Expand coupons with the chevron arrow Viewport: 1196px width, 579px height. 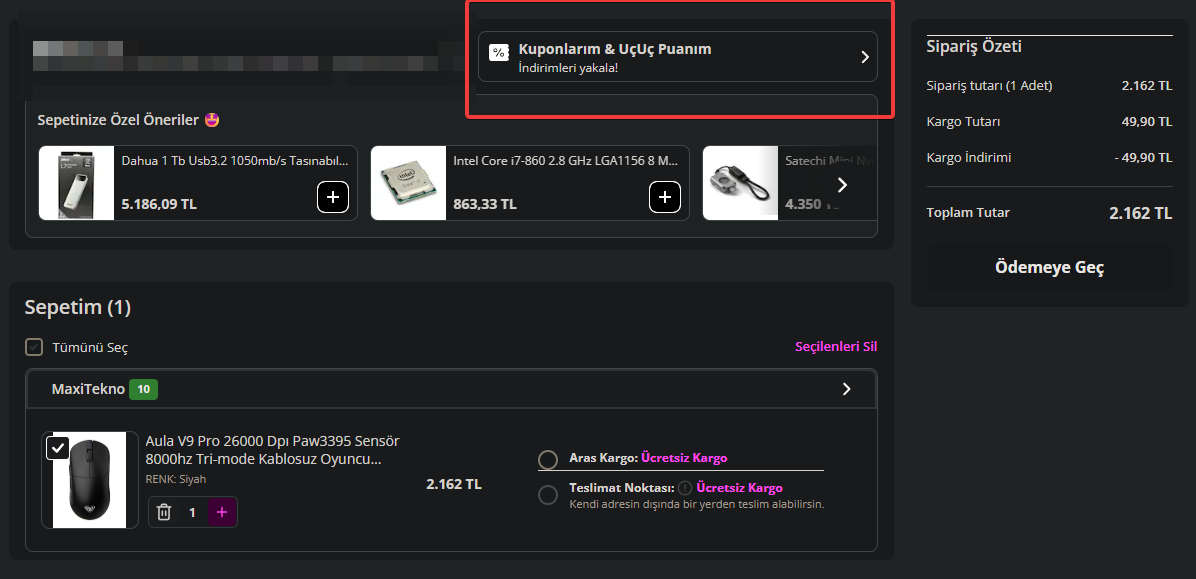point(864,57)
